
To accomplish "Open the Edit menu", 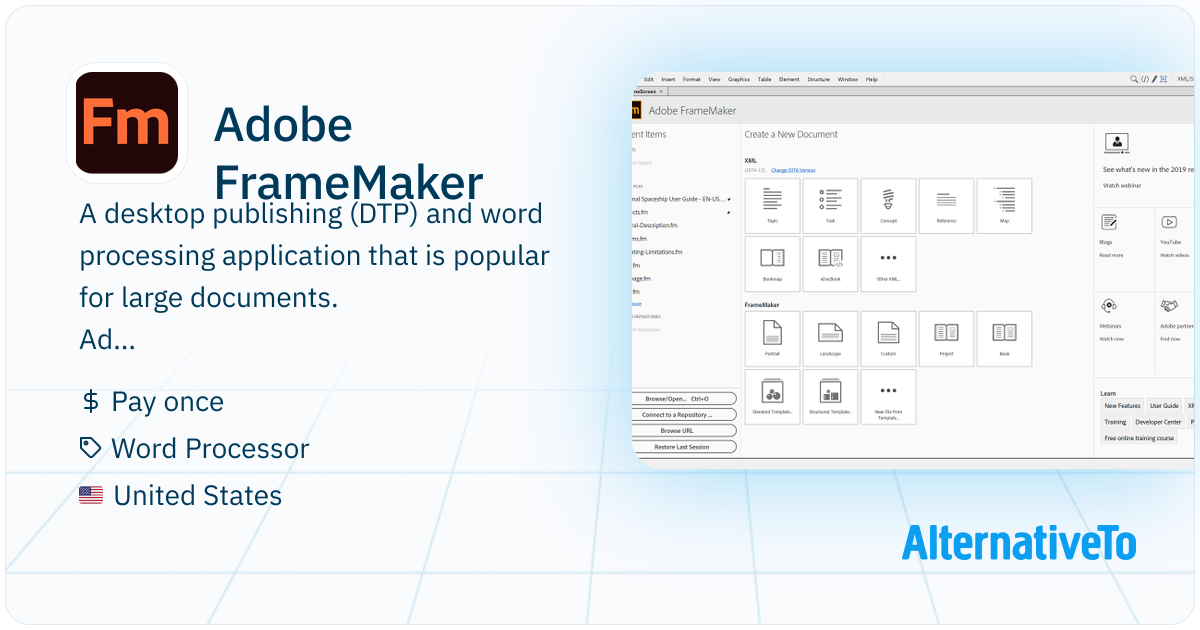I will pyautogui.click(x=648, y=79).
